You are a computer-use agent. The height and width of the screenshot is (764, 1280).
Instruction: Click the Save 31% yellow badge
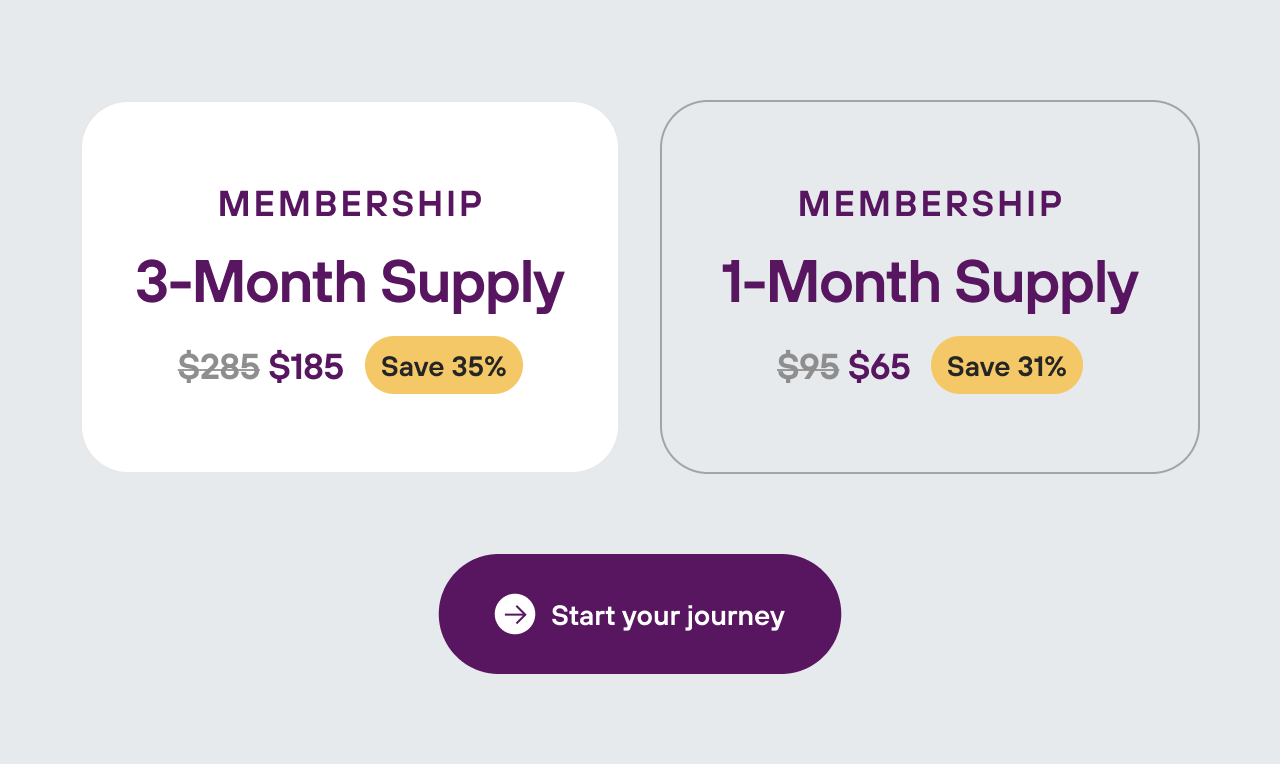[1007, 366]
